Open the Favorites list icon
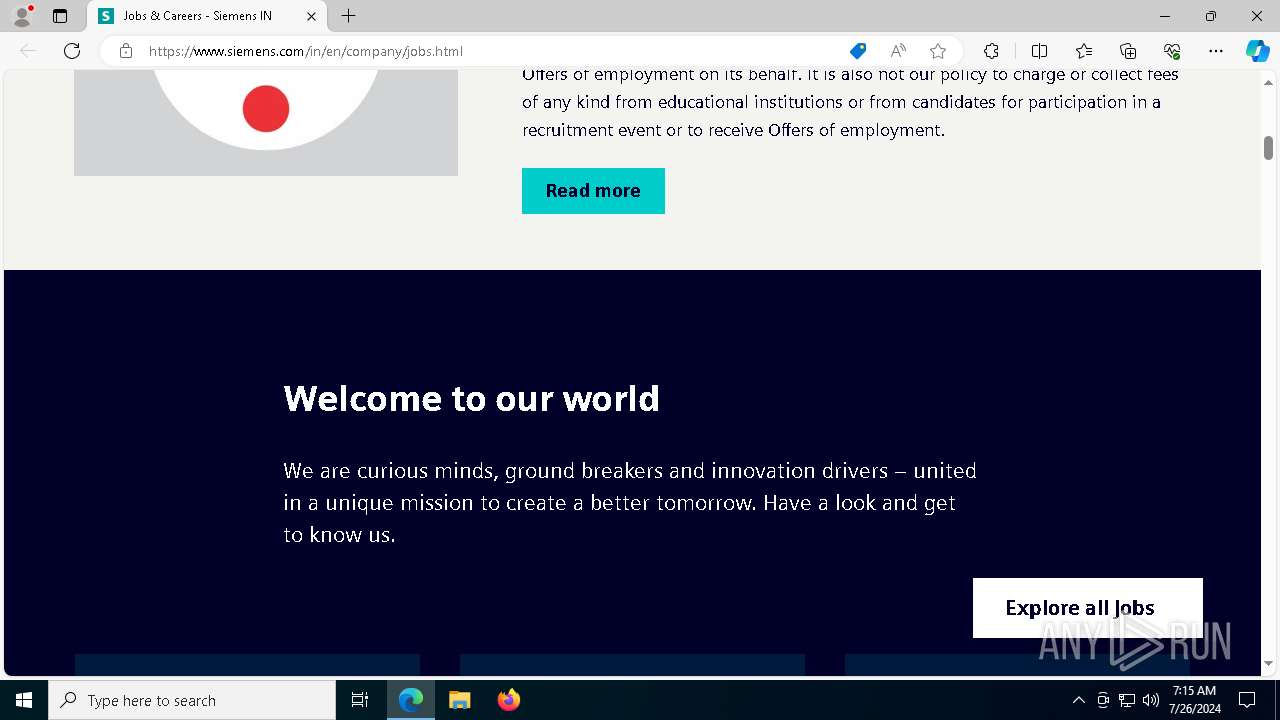 click(1084, 51)
